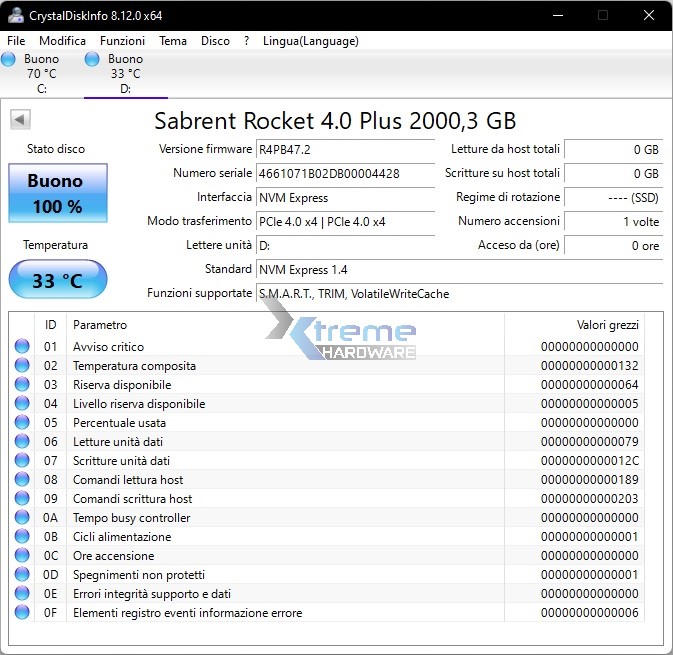This screenshot has width=673, height=655.
Task: Click status orb for Temperatura composita row
Action: (22, 366)
